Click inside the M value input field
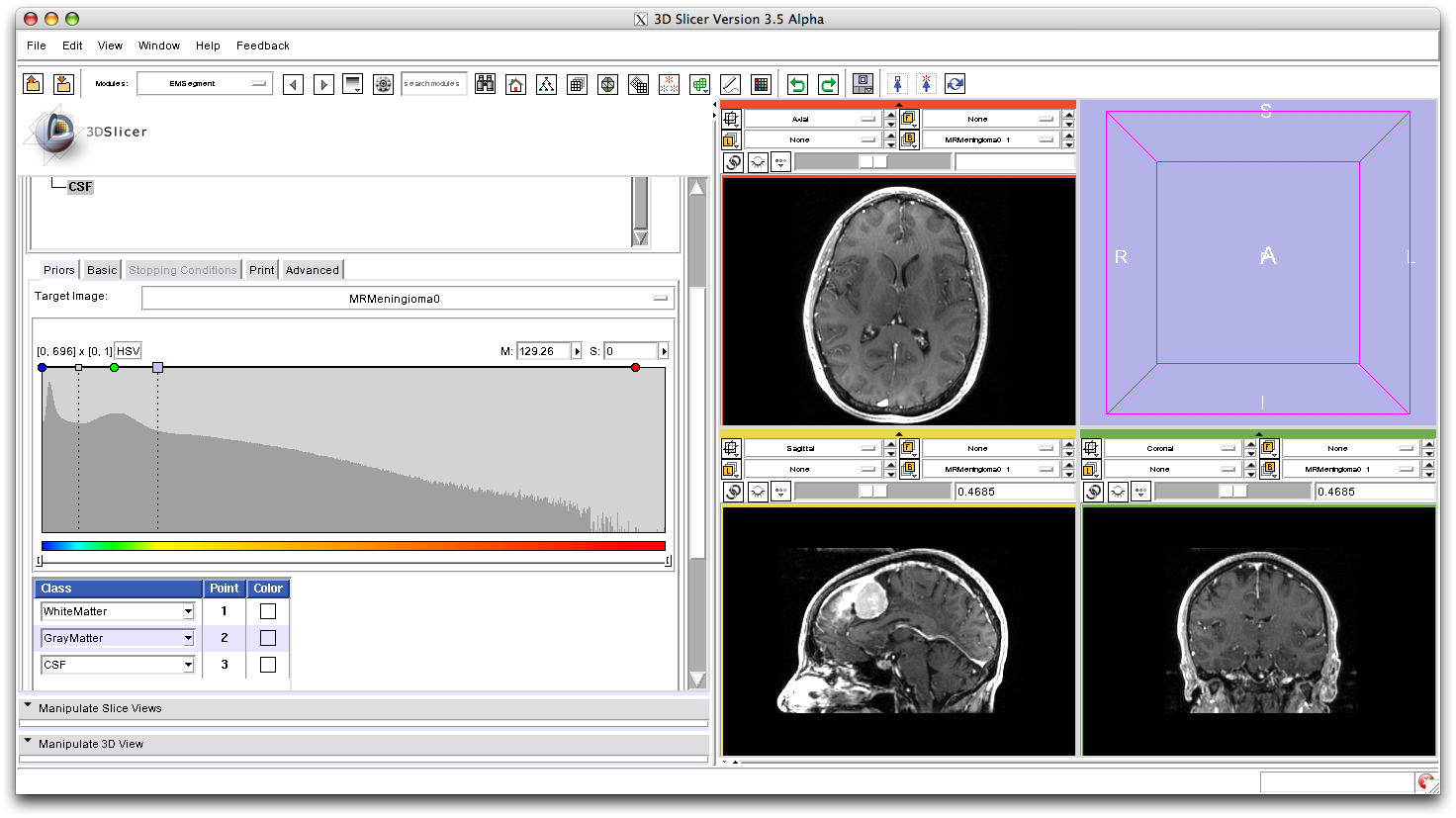1456x818 pixels. tap(542, 350)
